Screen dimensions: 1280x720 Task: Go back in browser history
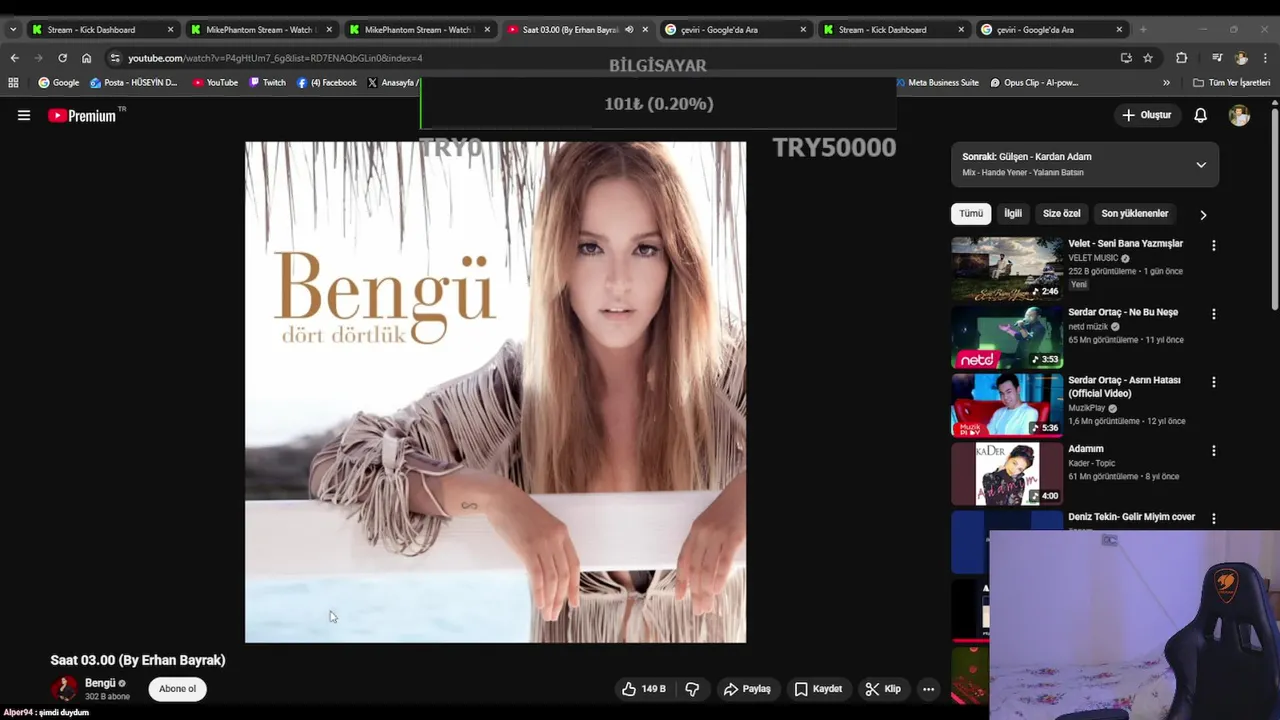[14, 58]
